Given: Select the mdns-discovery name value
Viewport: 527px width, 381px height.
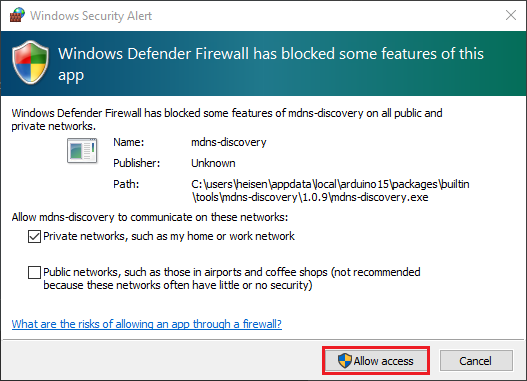Looking at the screenshot, I should click(x=229, y=142).
